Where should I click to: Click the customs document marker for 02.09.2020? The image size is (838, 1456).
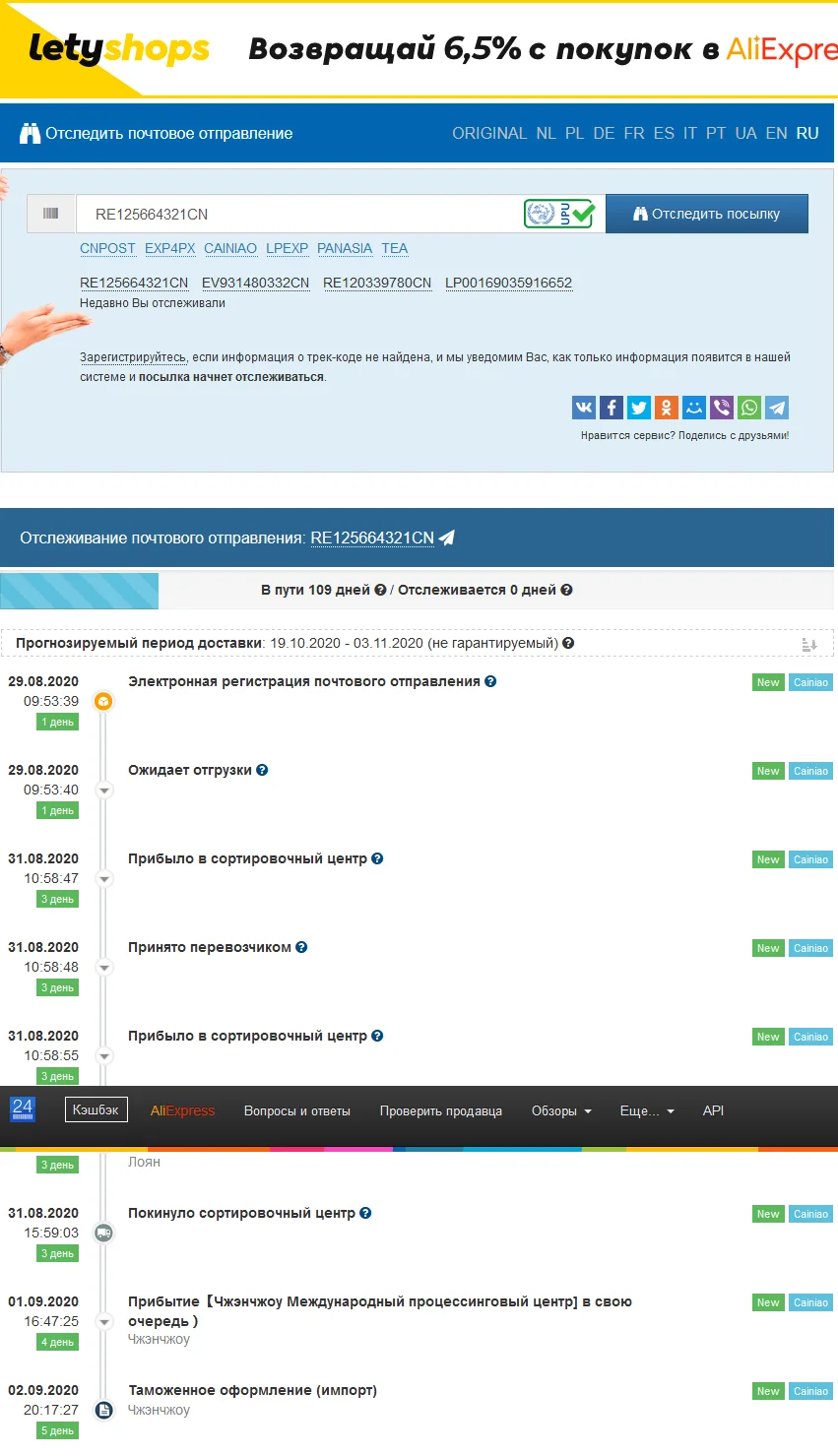(x=103, y=1410)
